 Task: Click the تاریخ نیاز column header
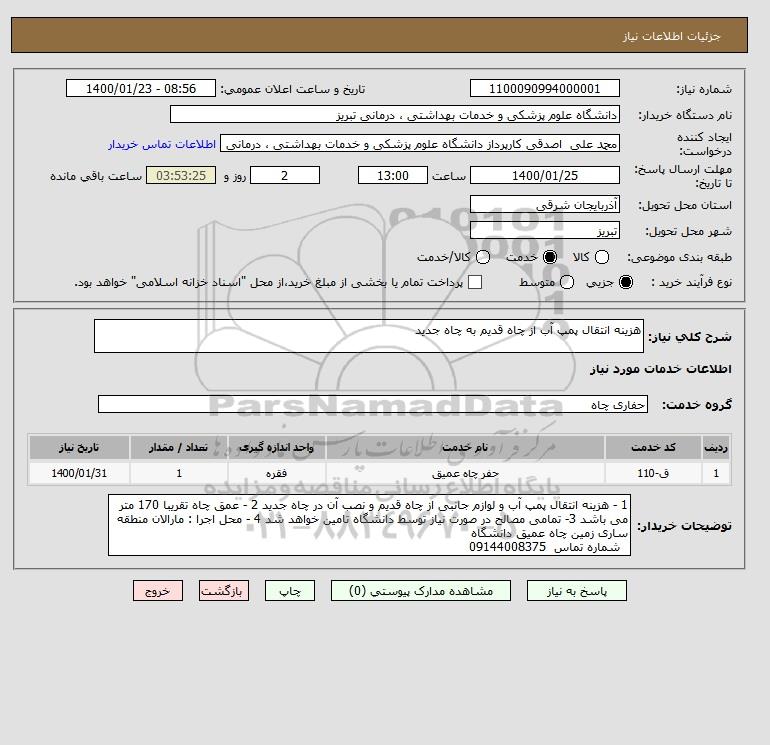click(x=79, y=447)
